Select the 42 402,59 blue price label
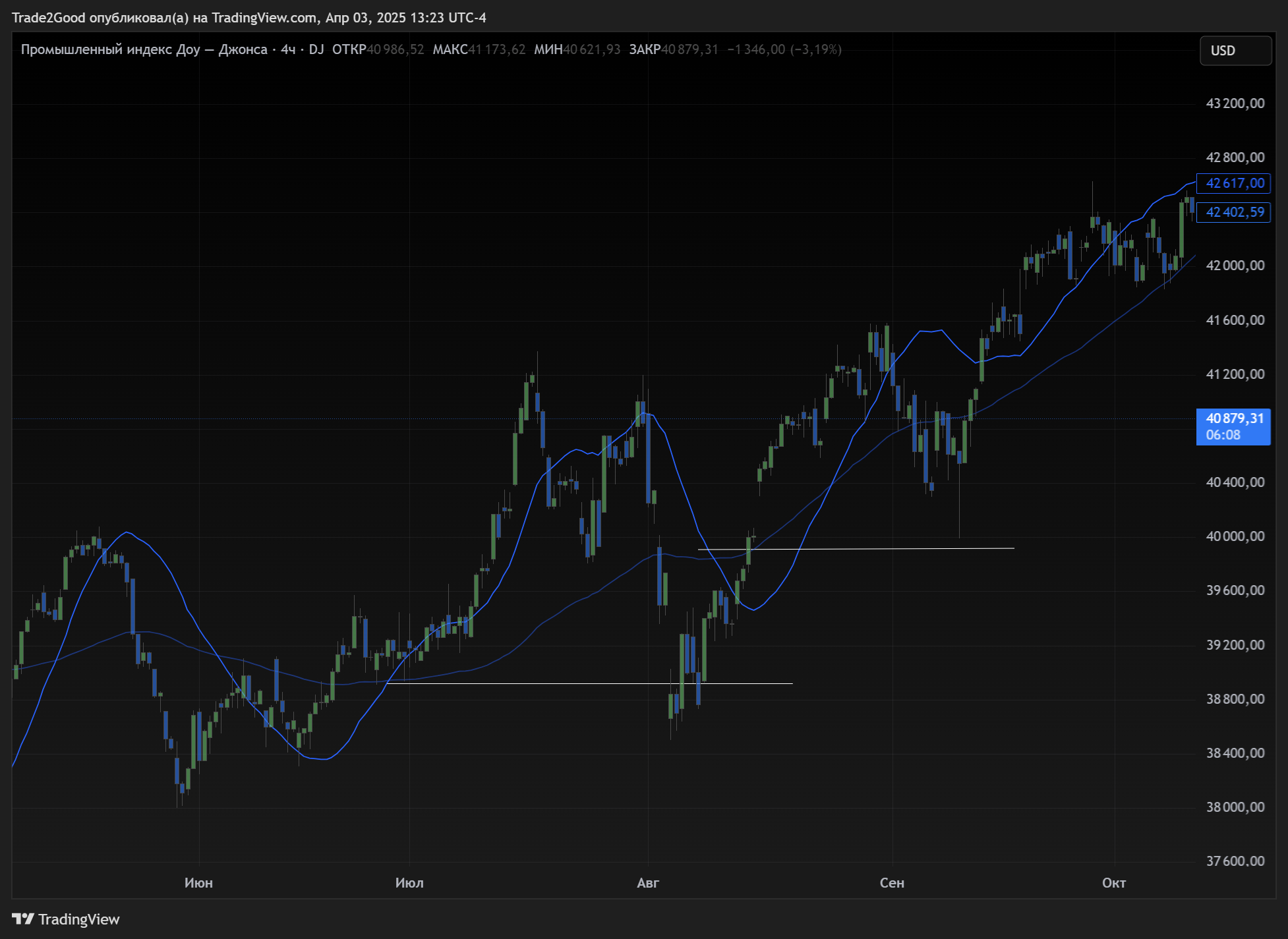This screenshot has width=1288, height=939. (1234, 212)
